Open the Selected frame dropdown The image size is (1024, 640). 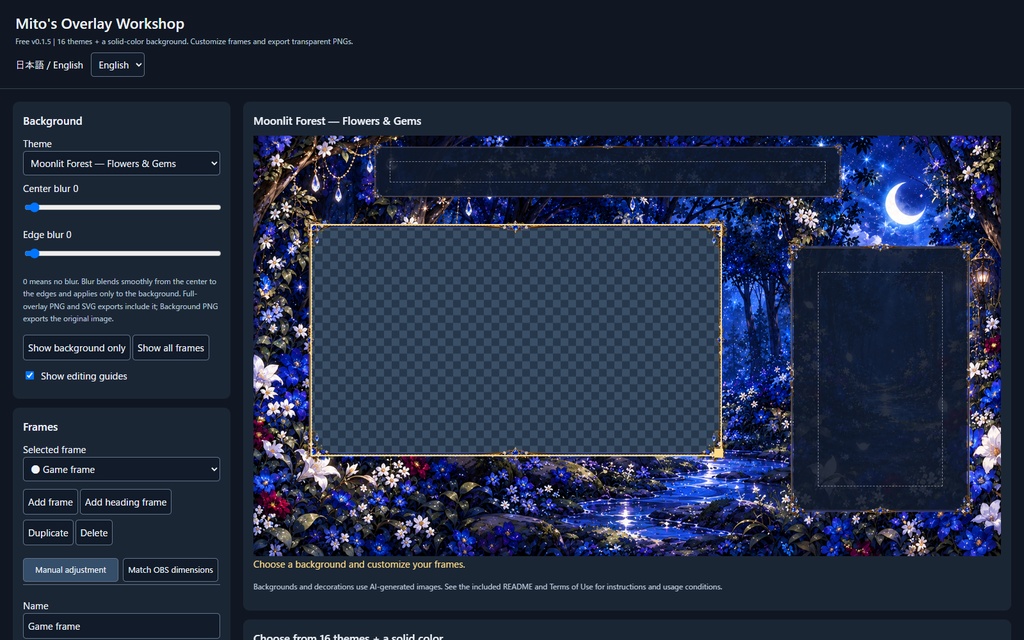(x=121, y=469)
